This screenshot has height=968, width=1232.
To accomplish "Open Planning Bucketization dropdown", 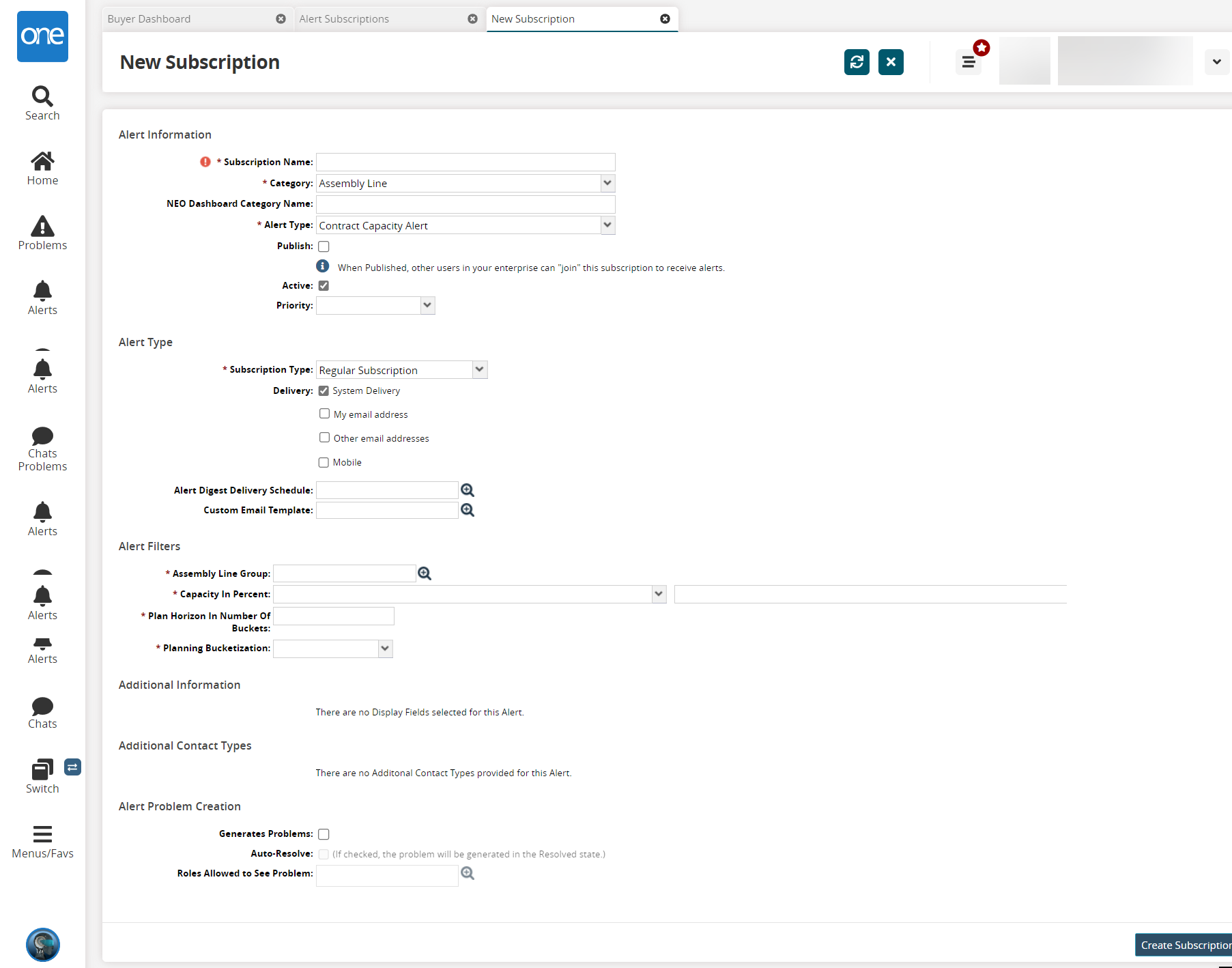I will 385,649.
